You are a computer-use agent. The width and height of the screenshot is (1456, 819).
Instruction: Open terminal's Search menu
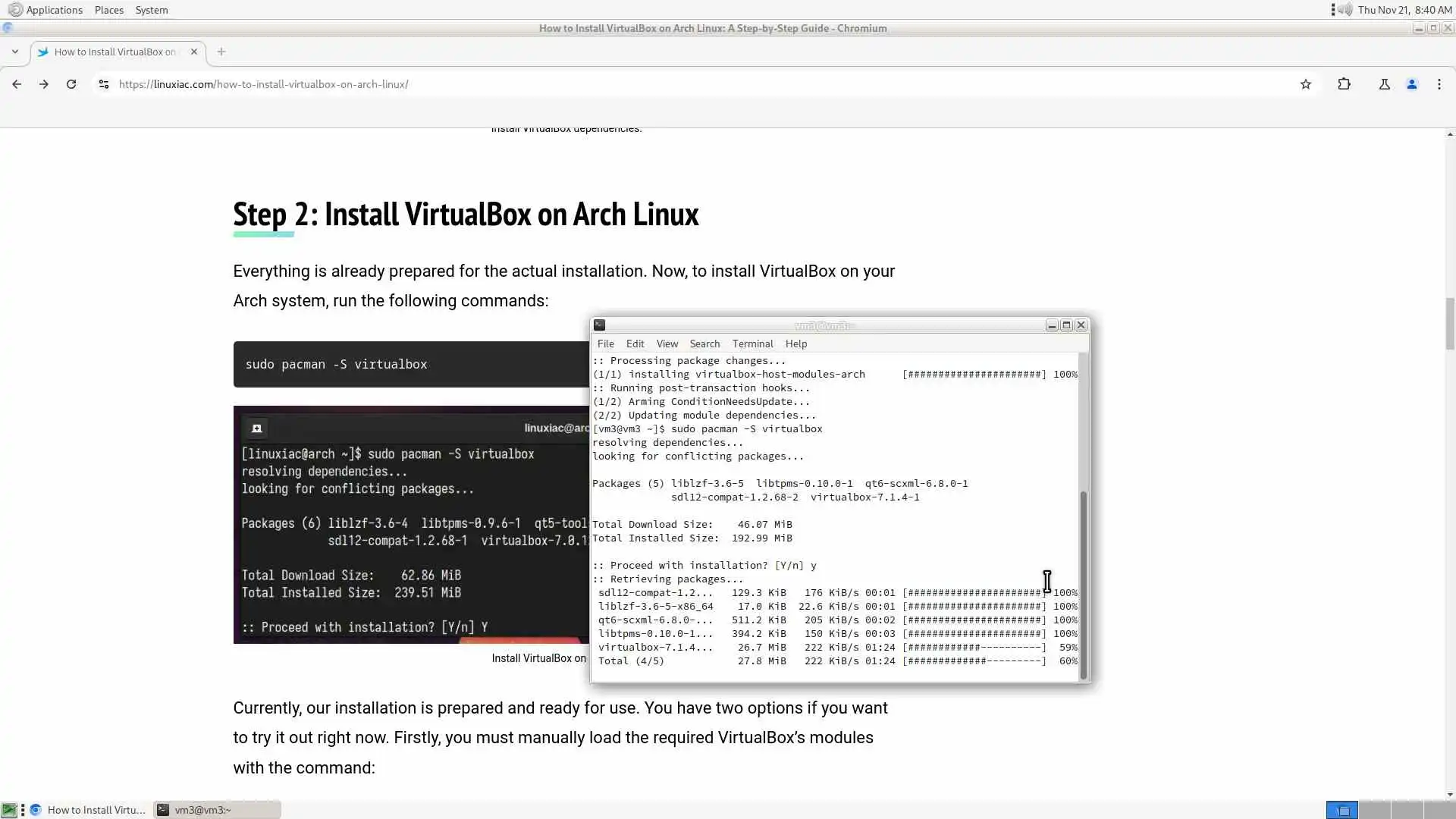[x=704, y=344]
